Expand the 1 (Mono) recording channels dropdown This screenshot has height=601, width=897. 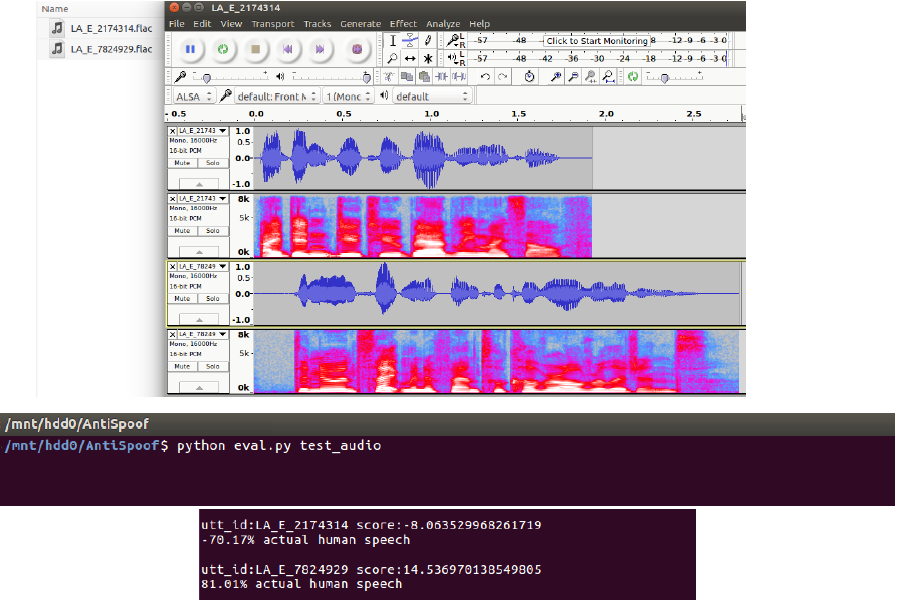(x=348, y=96)
